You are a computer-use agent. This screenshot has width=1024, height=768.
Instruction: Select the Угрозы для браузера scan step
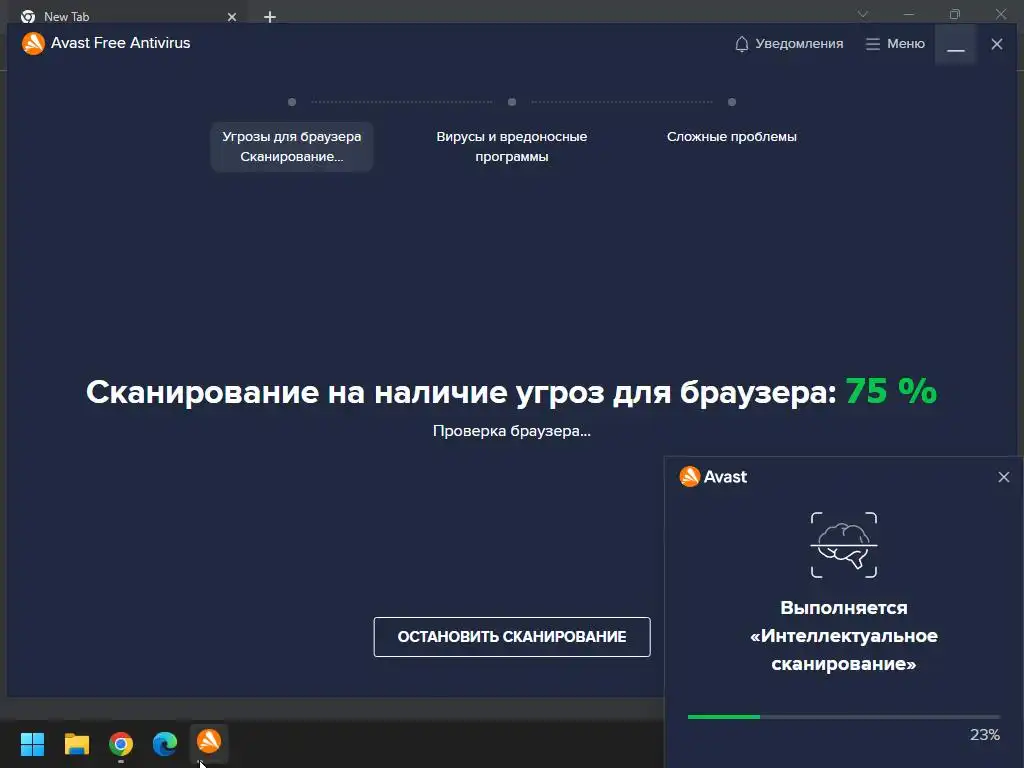[292, 146]
